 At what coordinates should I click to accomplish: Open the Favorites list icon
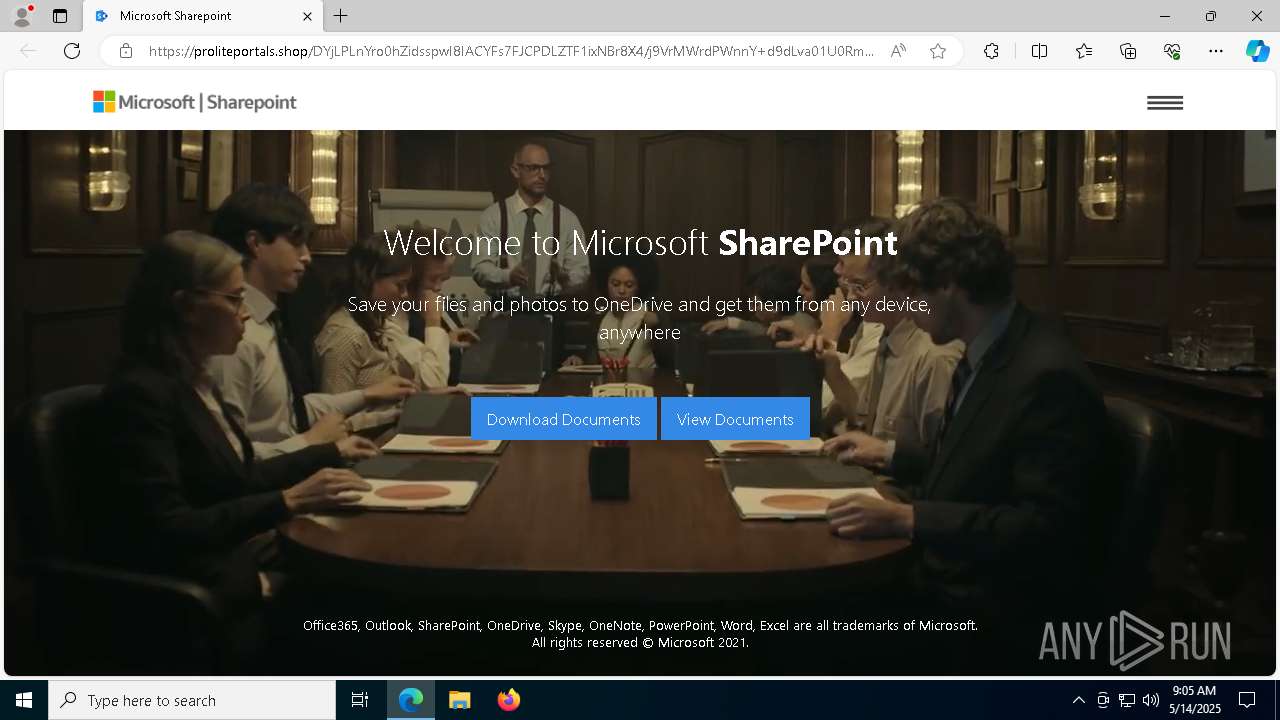pyautogui.click(x=1084, y=51)
